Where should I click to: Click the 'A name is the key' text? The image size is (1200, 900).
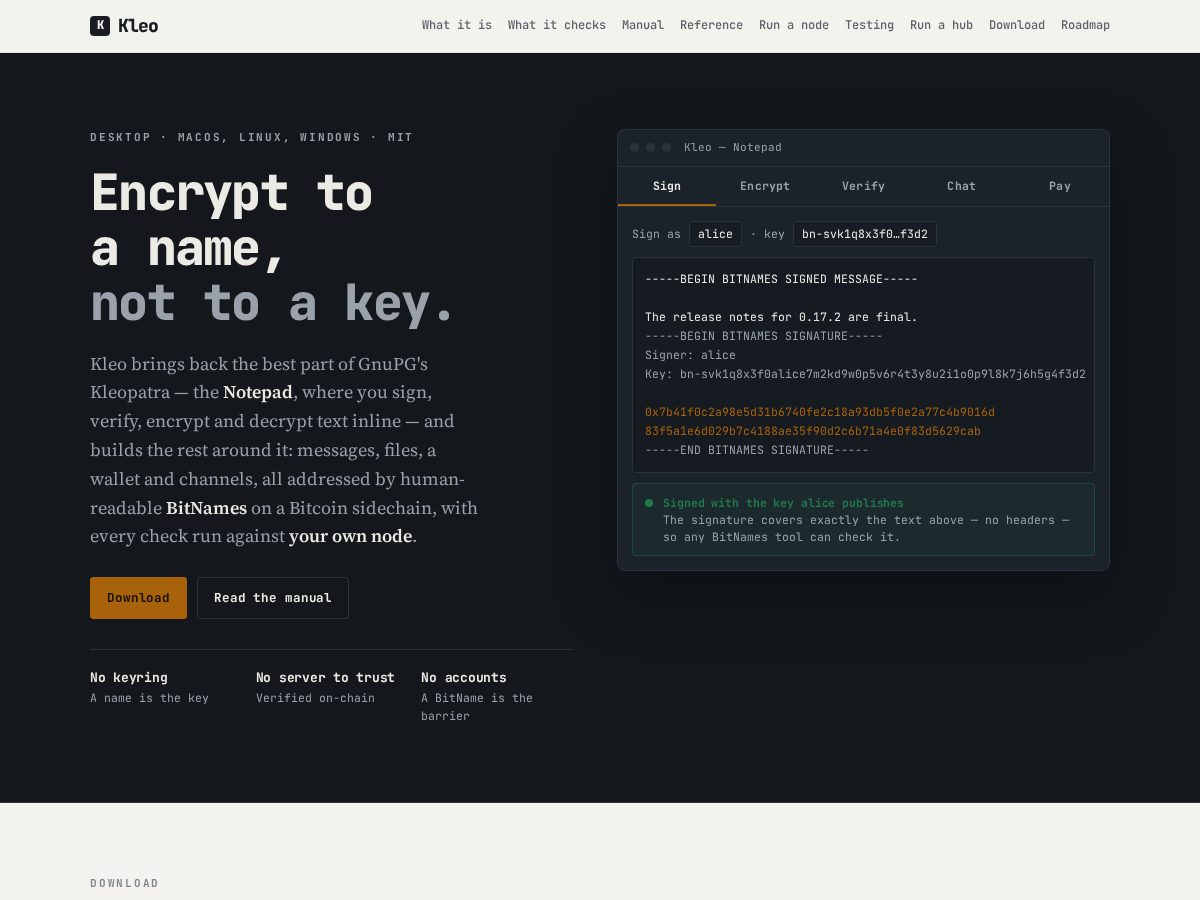(x=149, y=698)
